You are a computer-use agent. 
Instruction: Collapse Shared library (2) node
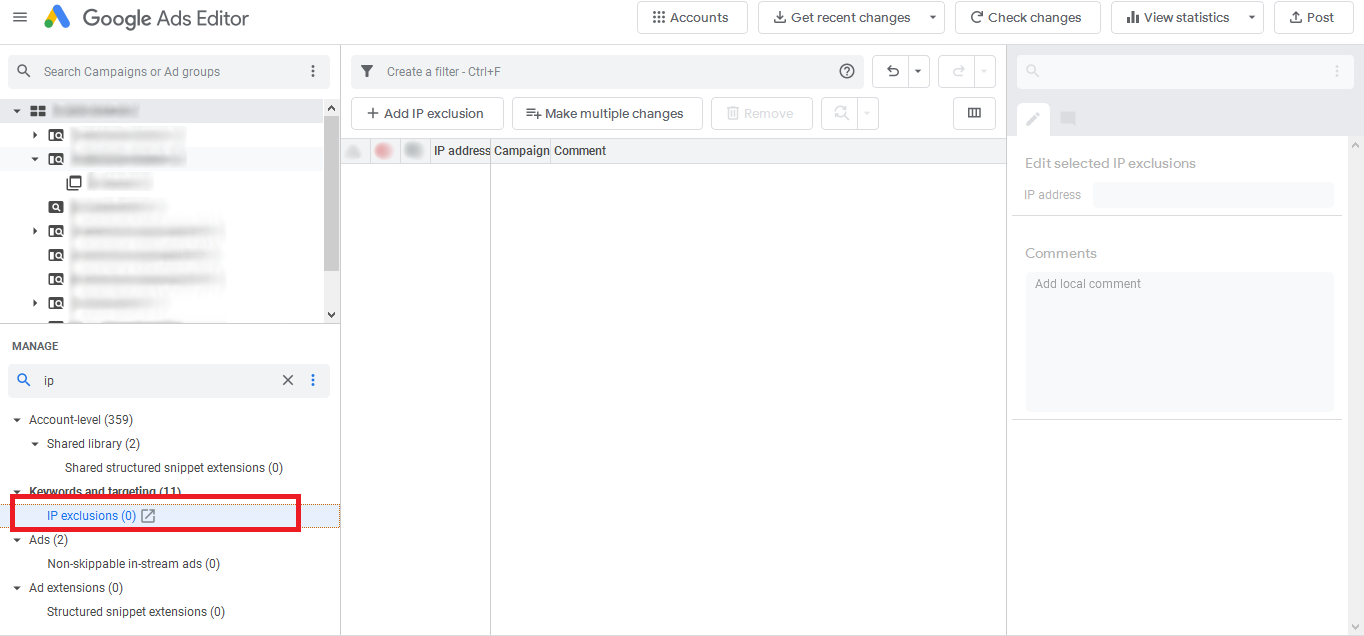(x=35, y=444)
